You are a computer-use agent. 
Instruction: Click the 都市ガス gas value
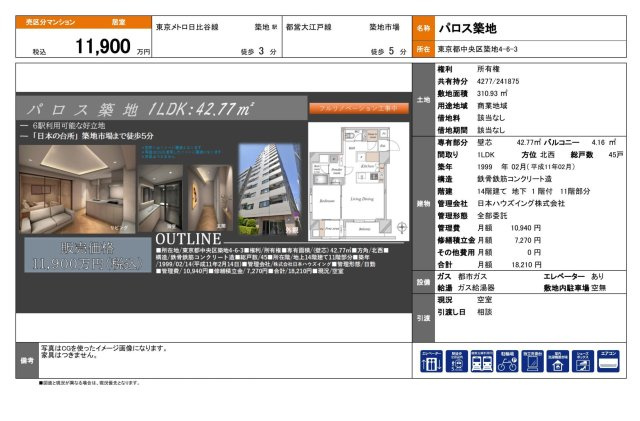(x=472, y=276)
